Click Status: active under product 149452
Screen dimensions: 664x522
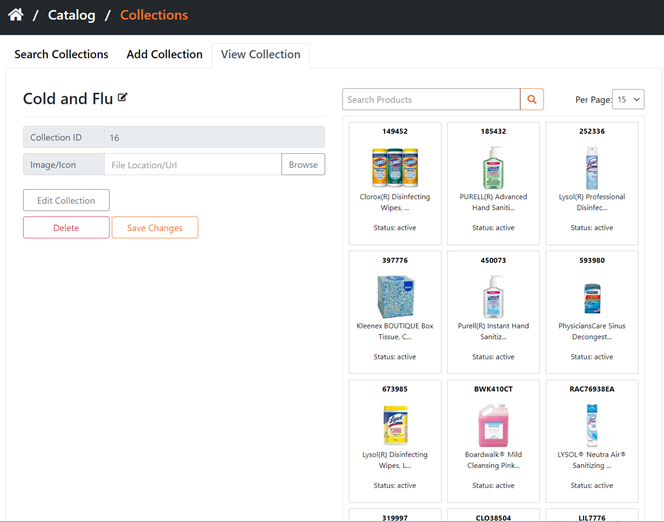[395, 228]
